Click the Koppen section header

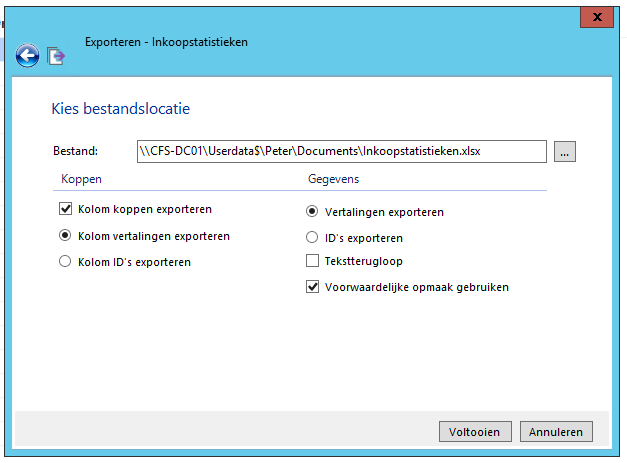(x=81, y=179)
